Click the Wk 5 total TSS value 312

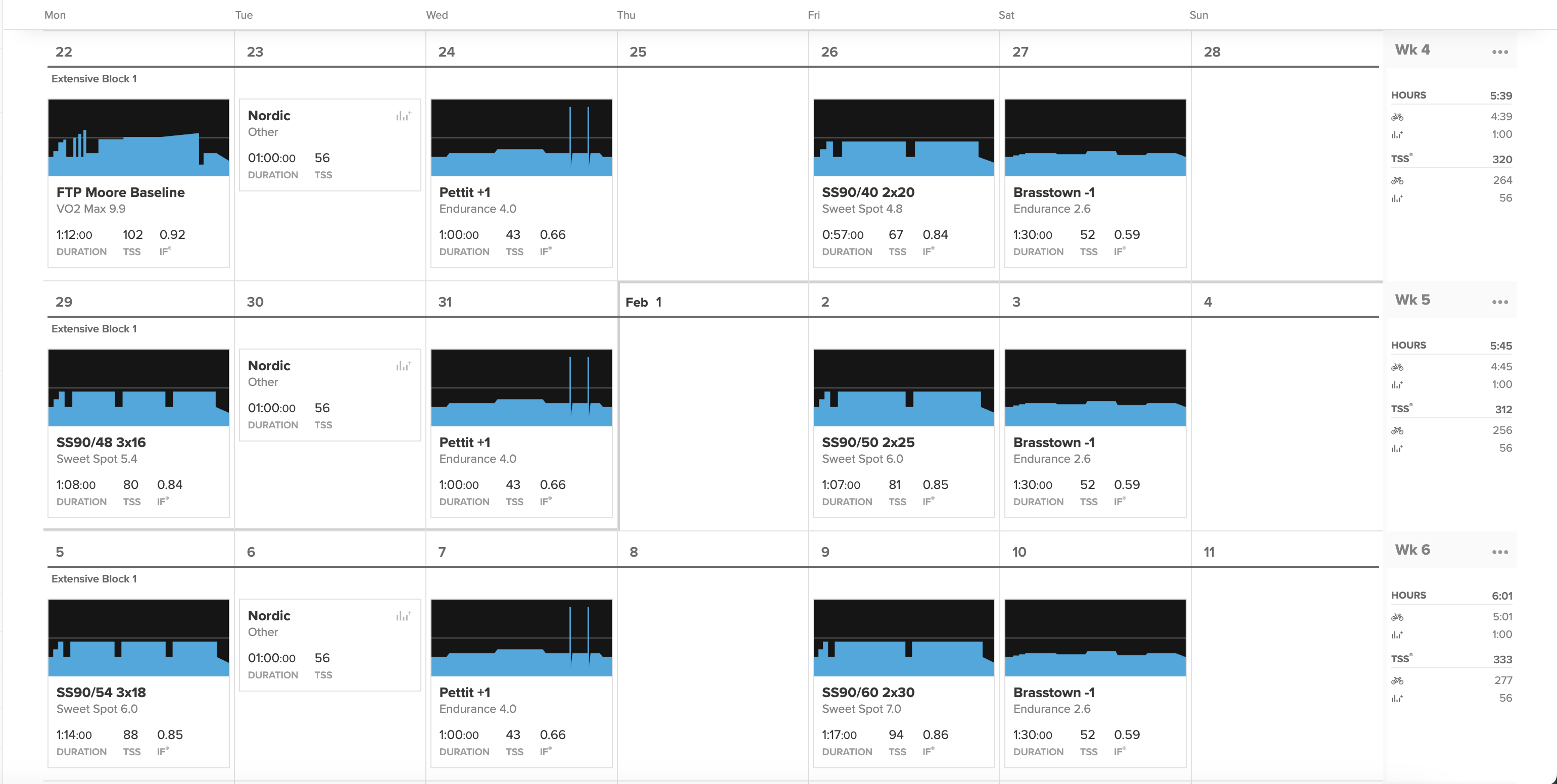1503,409
